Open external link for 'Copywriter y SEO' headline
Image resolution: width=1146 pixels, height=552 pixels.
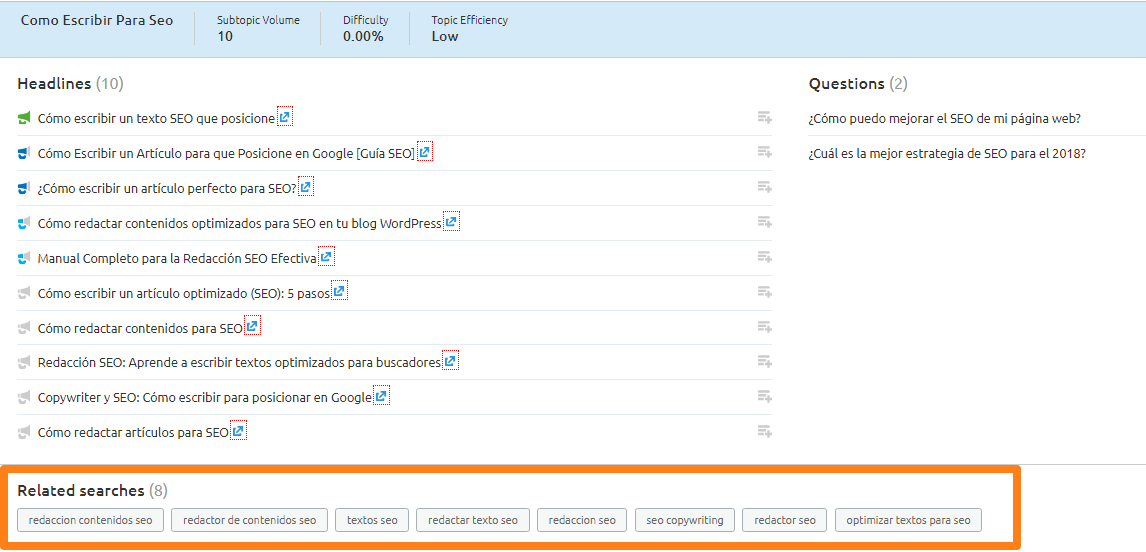click(381, 397)
